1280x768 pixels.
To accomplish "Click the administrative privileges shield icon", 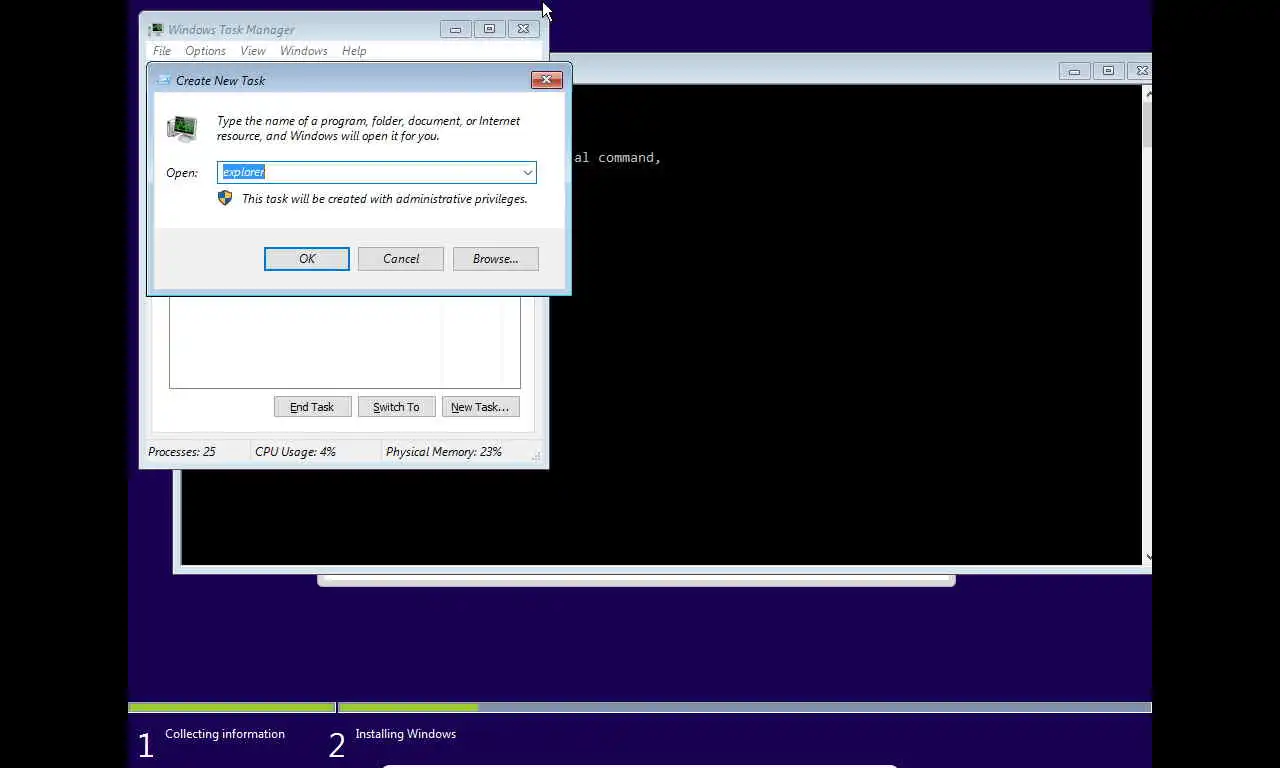I will (x=225, y=199).
